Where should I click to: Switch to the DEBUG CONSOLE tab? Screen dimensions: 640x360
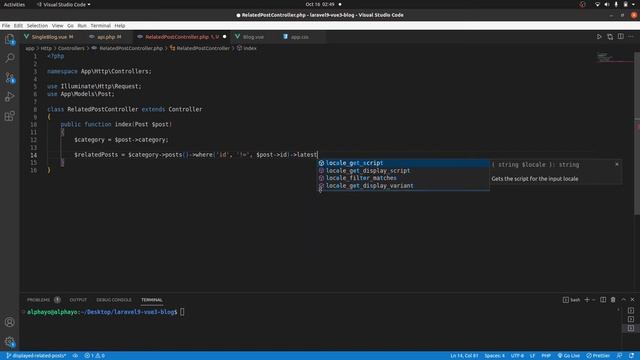[114, 300]
